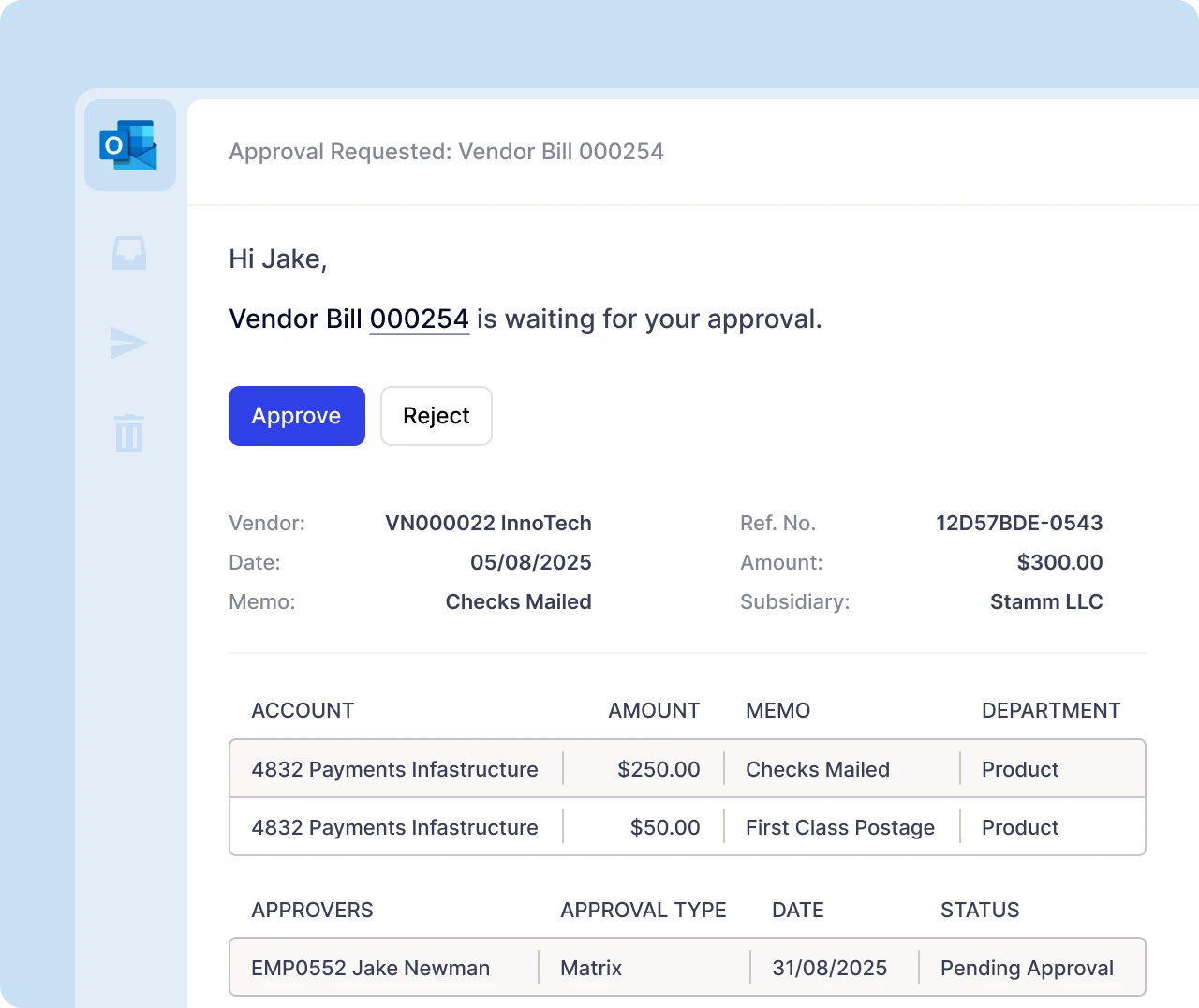Click the 31/08/2025 approval date cell
Screen dimensions: 1199x1008
pyautogui.click(x=829, y=968)
